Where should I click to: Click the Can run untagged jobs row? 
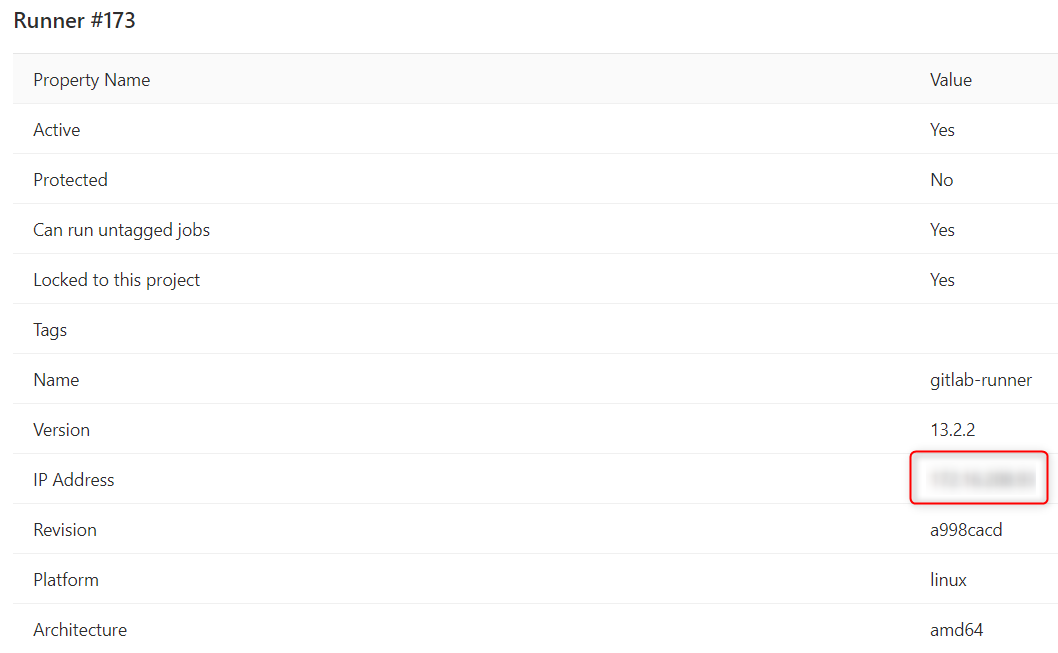click(535, 229)
